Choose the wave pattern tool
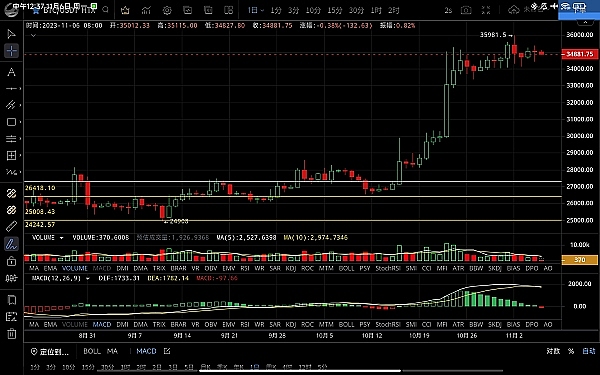Screen dimensions: 600x375 point(11,172)
